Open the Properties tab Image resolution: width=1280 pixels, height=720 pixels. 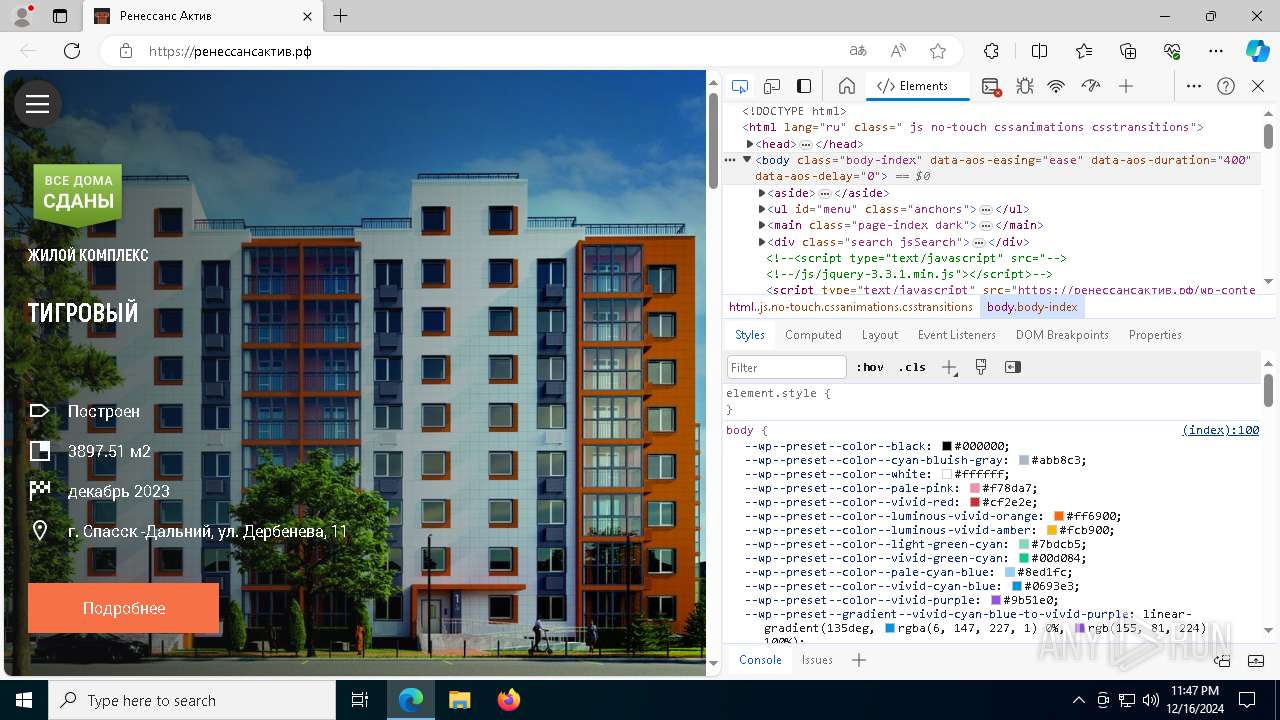[1155, 335]
